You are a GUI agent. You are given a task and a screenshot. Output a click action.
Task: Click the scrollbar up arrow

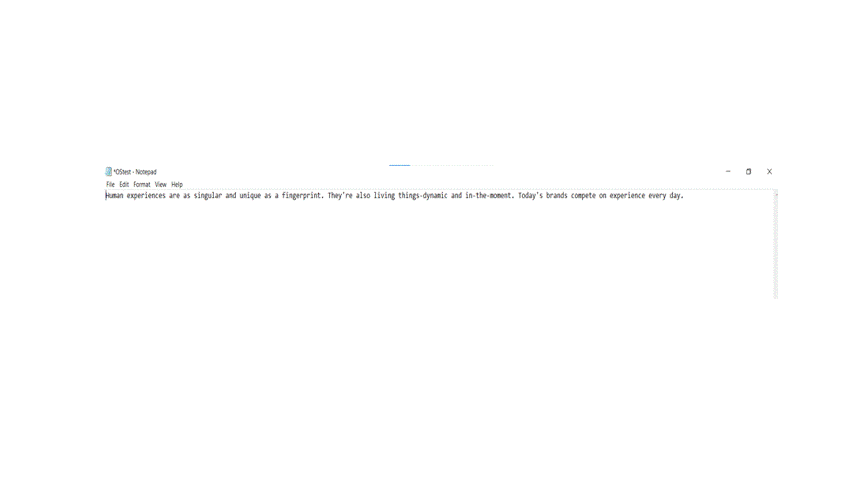[x=776, y=194]
